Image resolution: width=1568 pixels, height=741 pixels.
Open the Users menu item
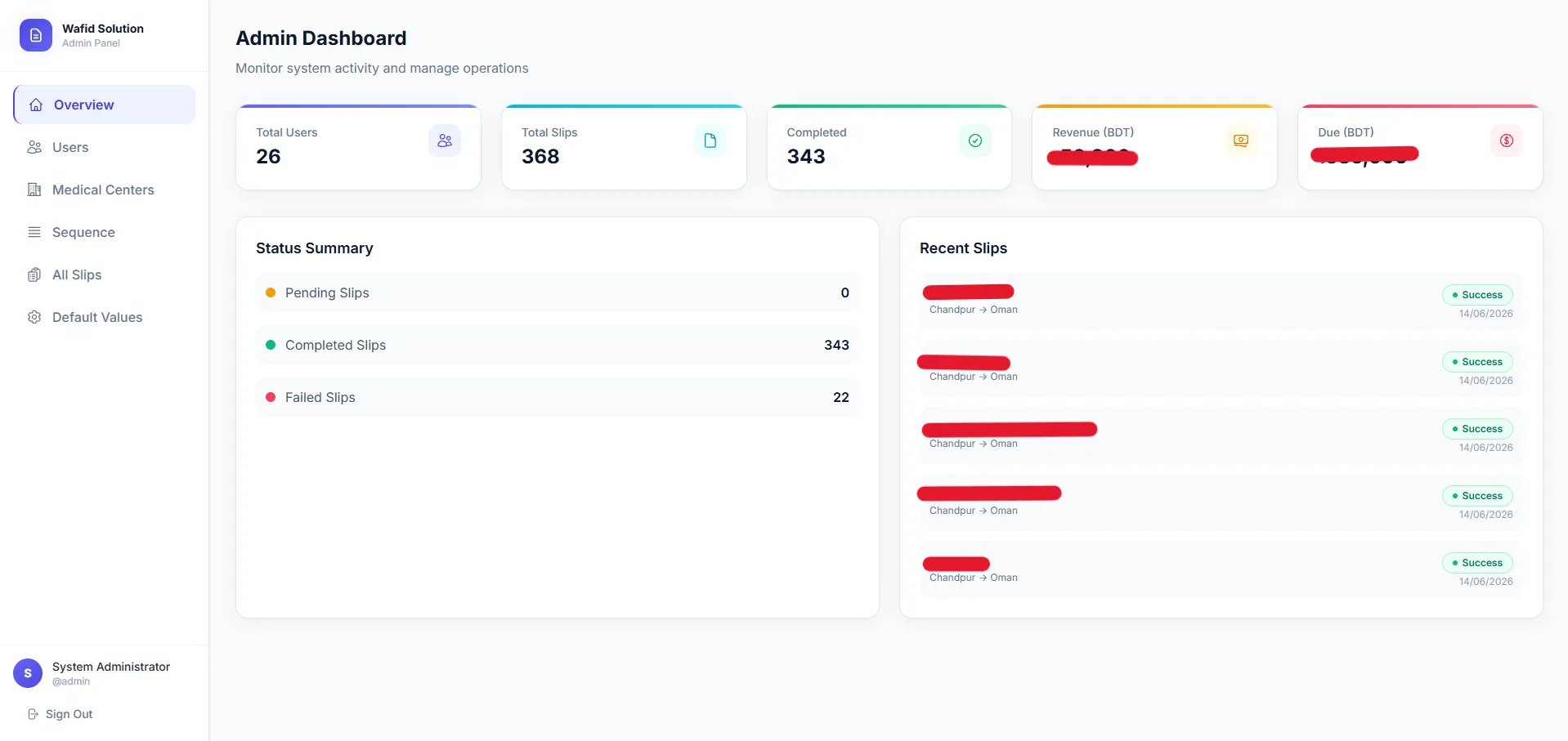click(x=105, y=147)
